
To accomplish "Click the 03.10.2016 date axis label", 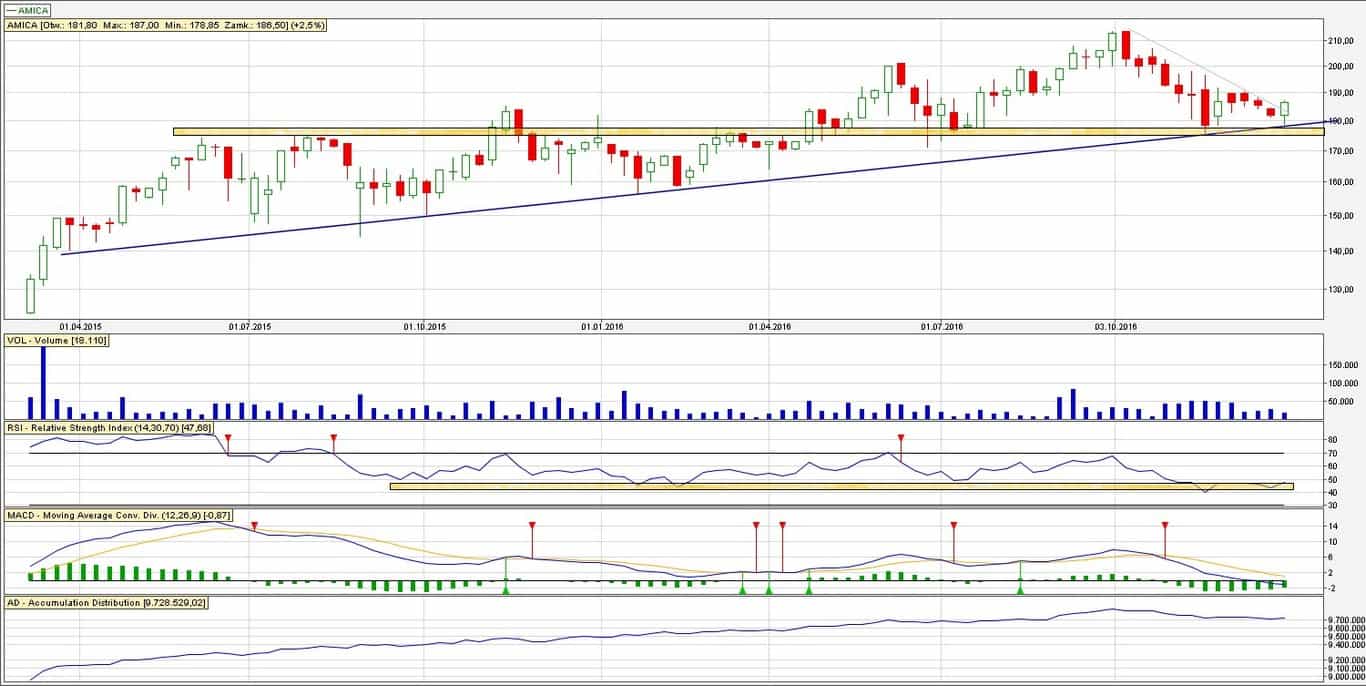I will point(1115,326).
